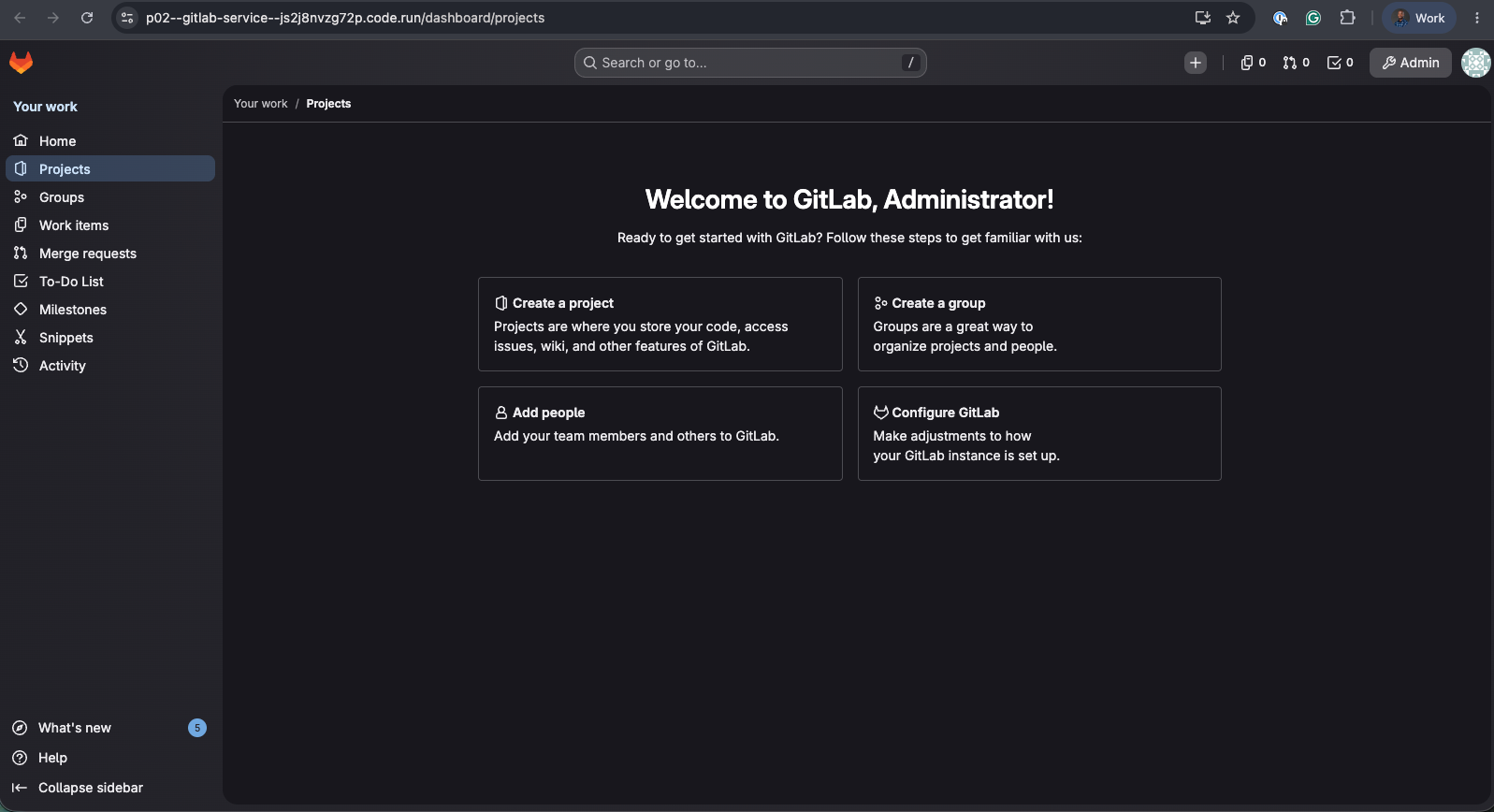Click the Create a project card
Image resolution: width=1494 pixels, height=812 pixels.
pyautogui.click(x=660, y=324)
